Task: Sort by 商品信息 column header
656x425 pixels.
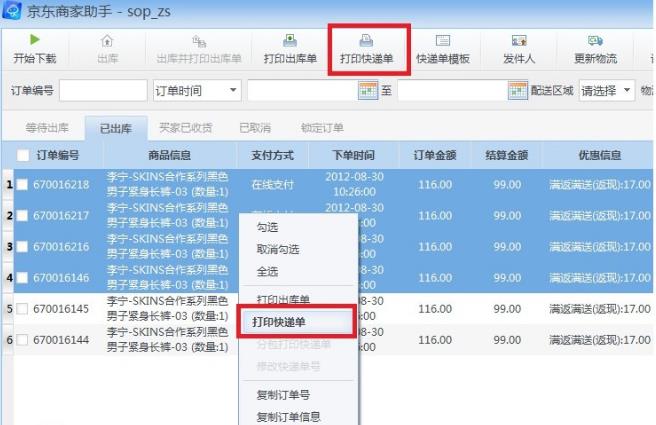Action: click(169, 156)
